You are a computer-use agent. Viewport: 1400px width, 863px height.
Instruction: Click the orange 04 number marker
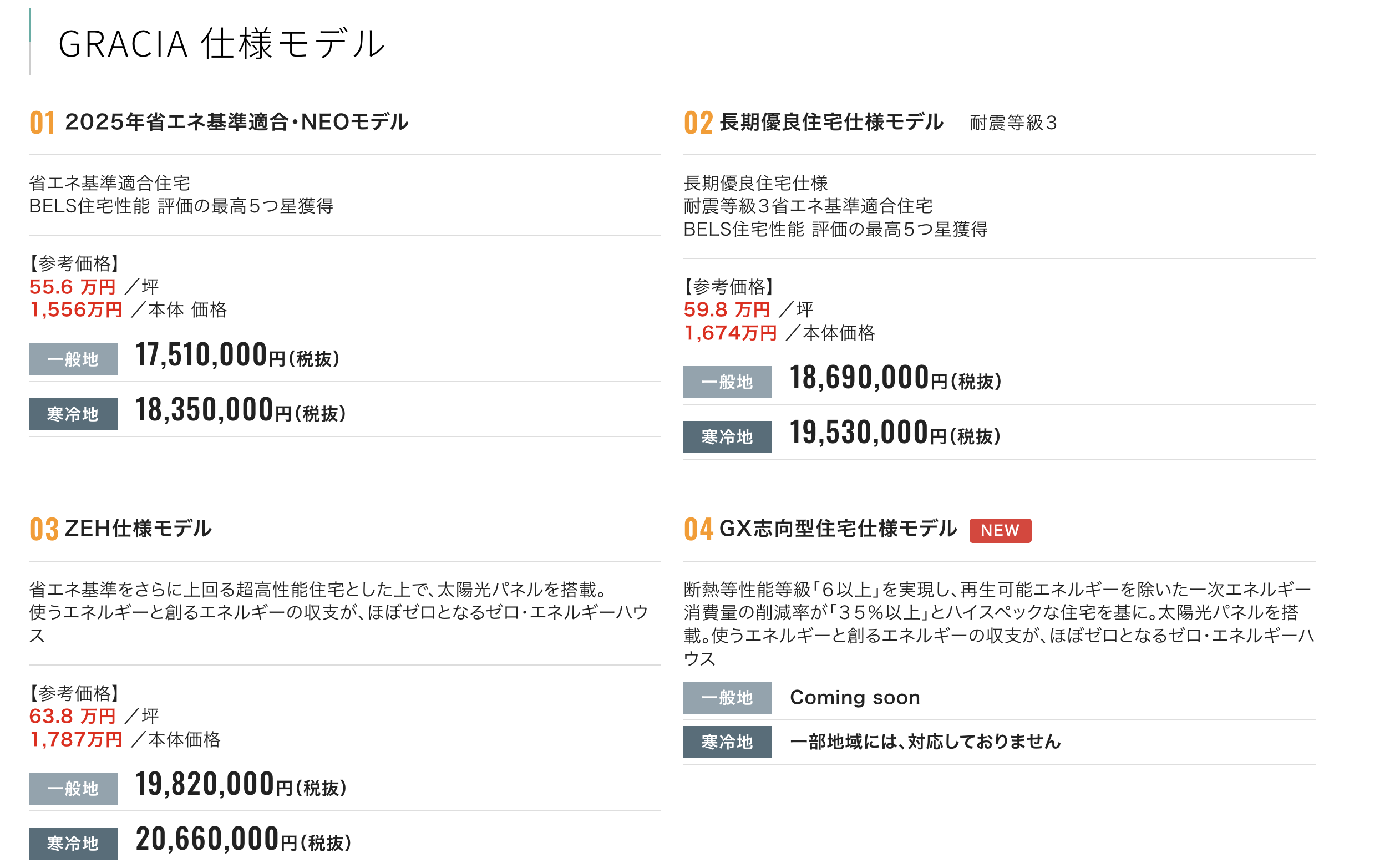click(x=698, y=529)
